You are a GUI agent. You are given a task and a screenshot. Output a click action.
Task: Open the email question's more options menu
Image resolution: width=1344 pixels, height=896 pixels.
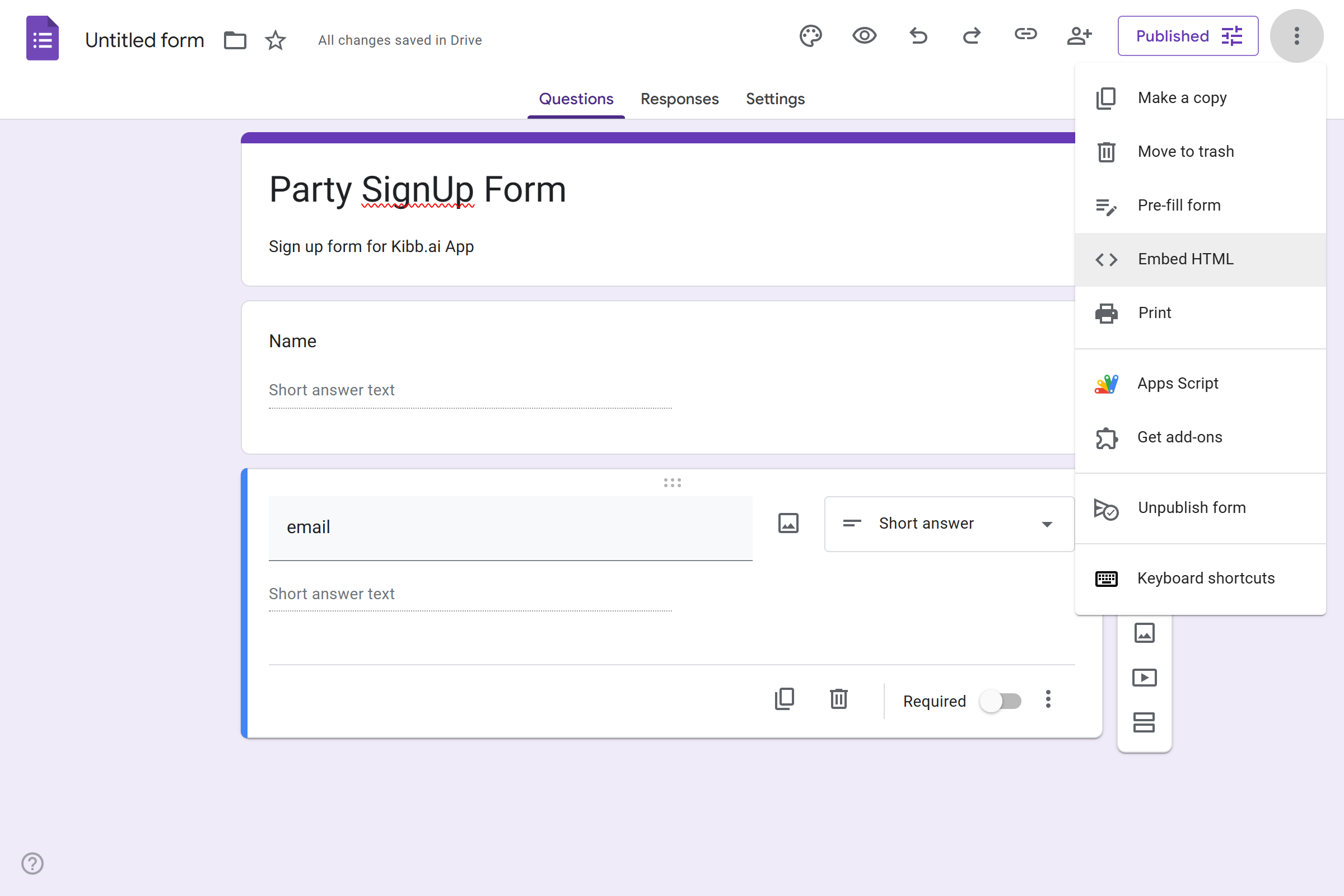pos(1048,699)
